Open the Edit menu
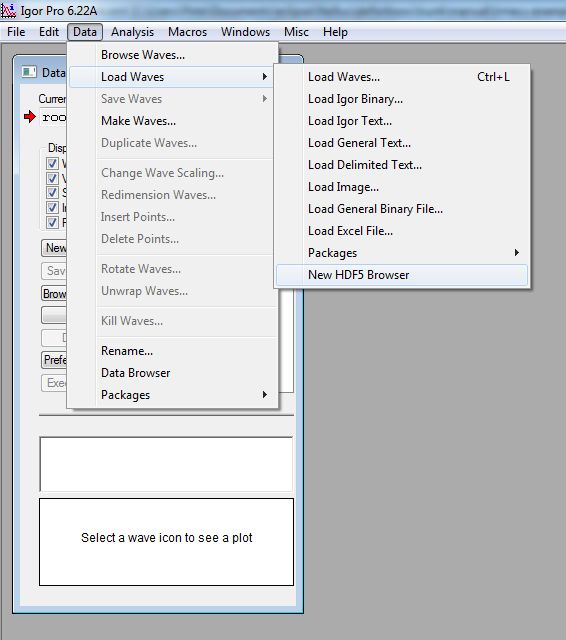Image resolution: width=566 pixels, height=640 pixels. [x=49, y=32]
